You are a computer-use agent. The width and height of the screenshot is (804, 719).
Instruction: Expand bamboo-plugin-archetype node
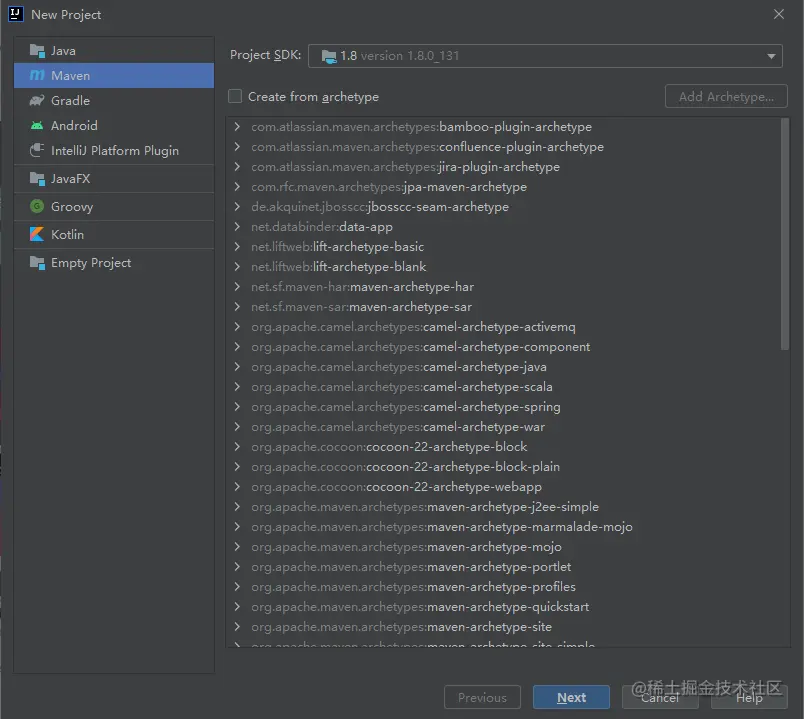(x=237, y=127)
